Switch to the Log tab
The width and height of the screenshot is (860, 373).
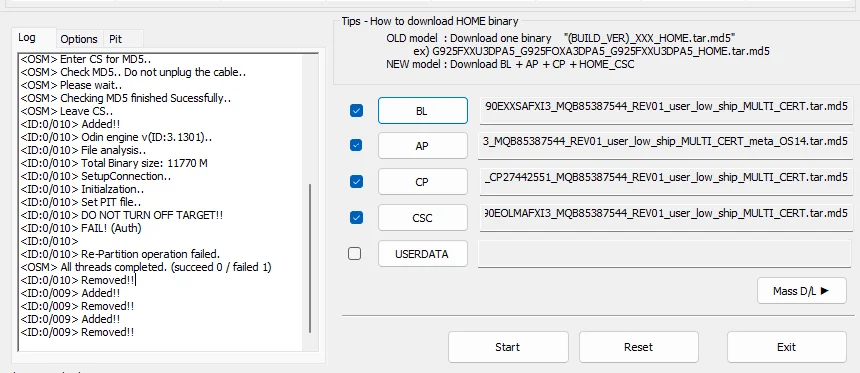[x=33, y=38]
